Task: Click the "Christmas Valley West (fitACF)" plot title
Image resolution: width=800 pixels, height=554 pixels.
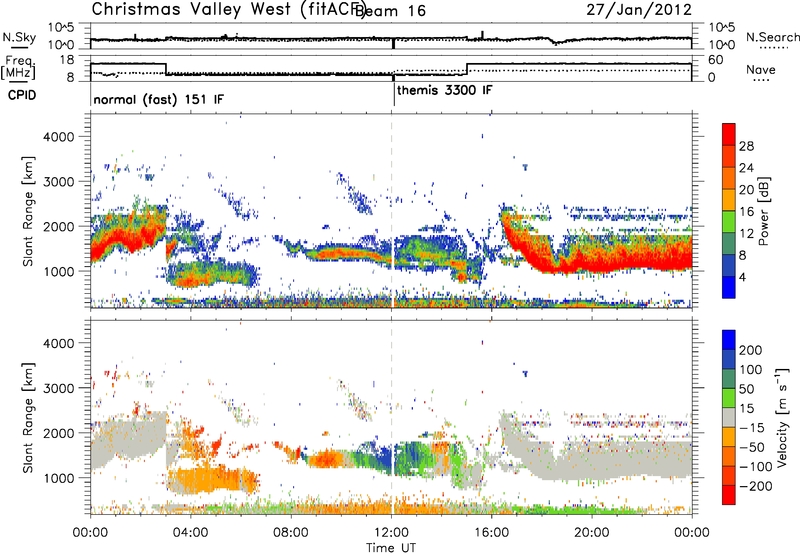Action: [228, 9]
